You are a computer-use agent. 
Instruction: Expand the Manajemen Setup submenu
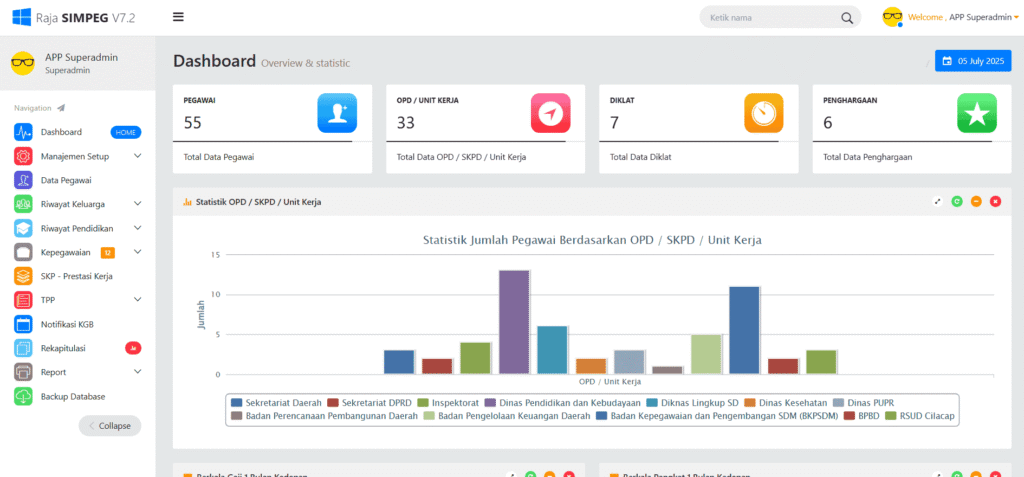click(x=137, y=156)
